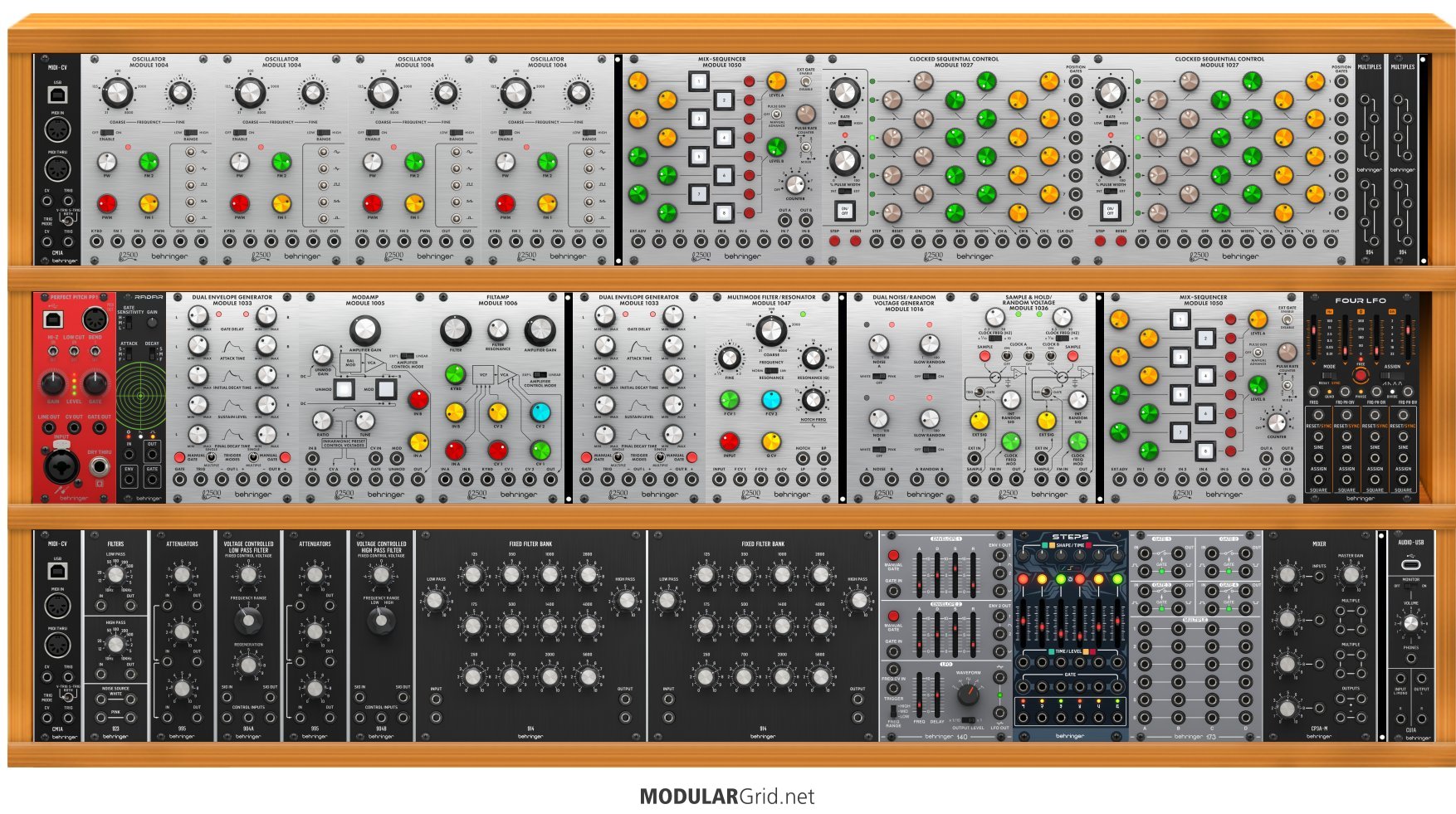Screen dimensions: 1456x814
Task: Click the MIDI THRU socket on top-row MIDI-CV
Action: [x=57, y=169]
